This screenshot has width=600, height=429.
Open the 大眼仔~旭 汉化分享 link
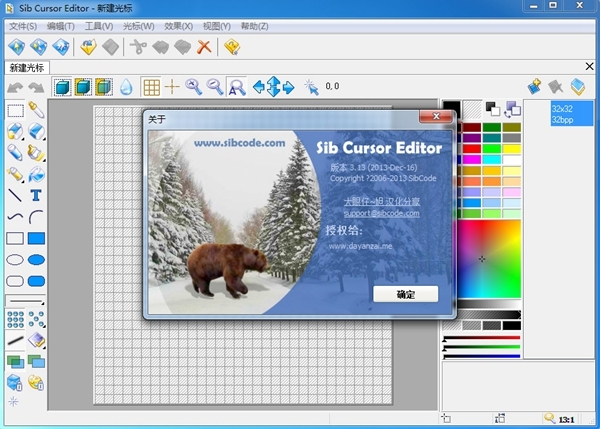pos(382,201)
